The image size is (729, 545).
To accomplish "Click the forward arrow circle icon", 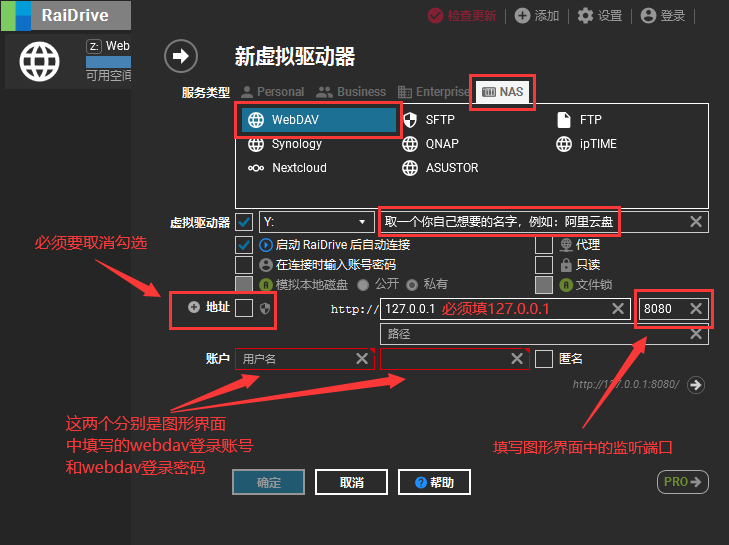I will 181,56.
